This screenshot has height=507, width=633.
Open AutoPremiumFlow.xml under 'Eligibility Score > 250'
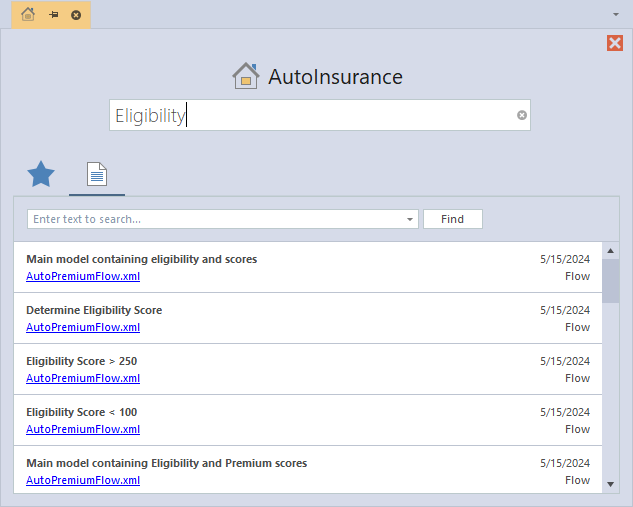[83, 378]
